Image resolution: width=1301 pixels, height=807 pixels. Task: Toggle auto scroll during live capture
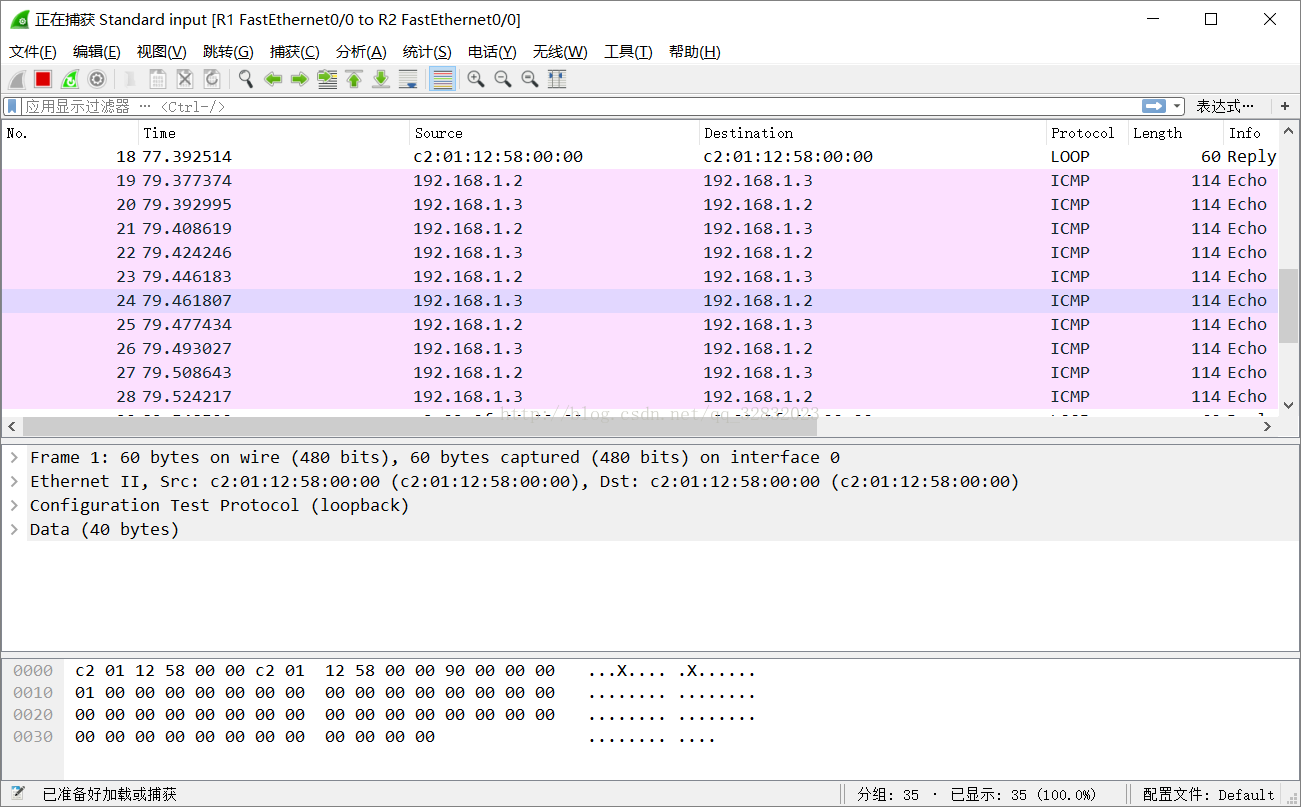pos(408,79)
